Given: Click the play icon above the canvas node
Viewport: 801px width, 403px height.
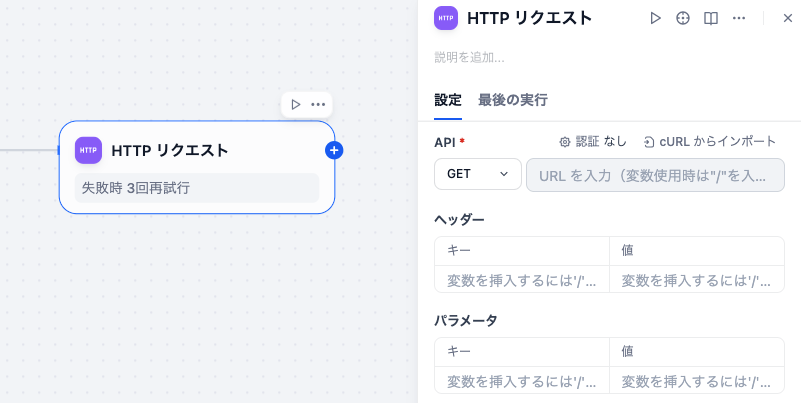Looking at the screenshot, I should 295,104.
